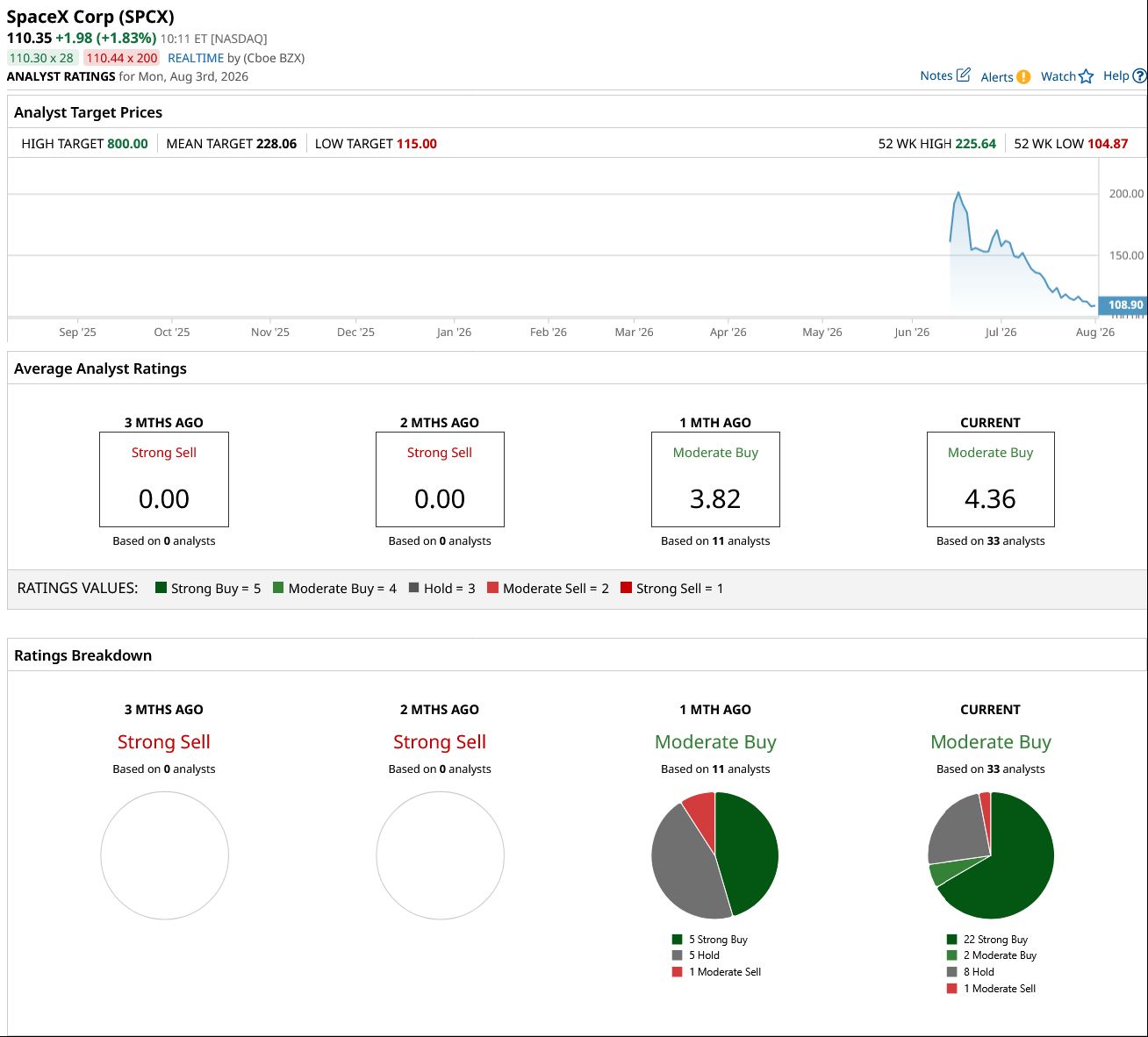
Task: Select the Strong Sell = 1 legend swatch
Action: tap(626, 588)
